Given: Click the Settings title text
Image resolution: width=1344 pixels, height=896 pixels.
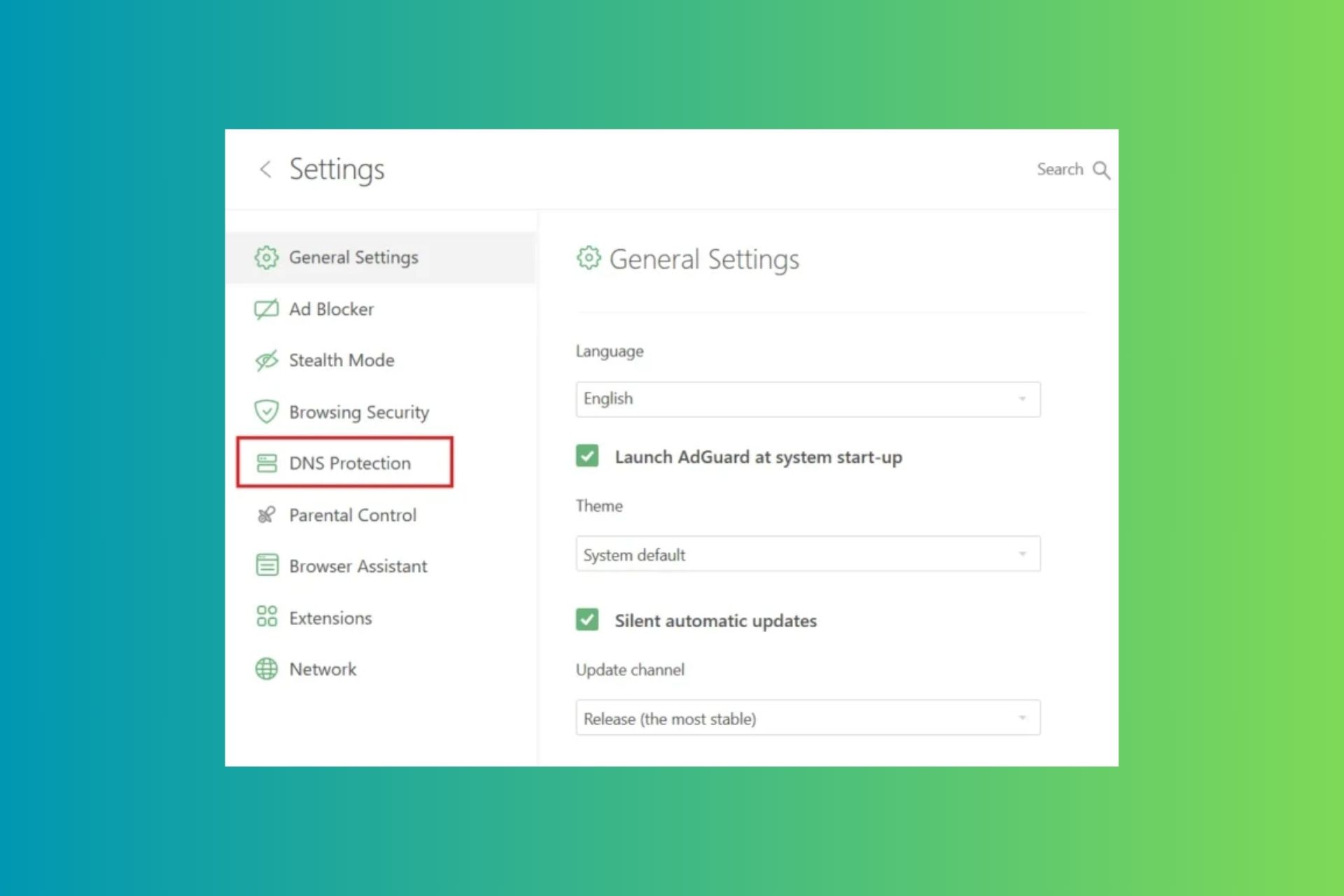Looking at the screenshot, I should point(337,169).
